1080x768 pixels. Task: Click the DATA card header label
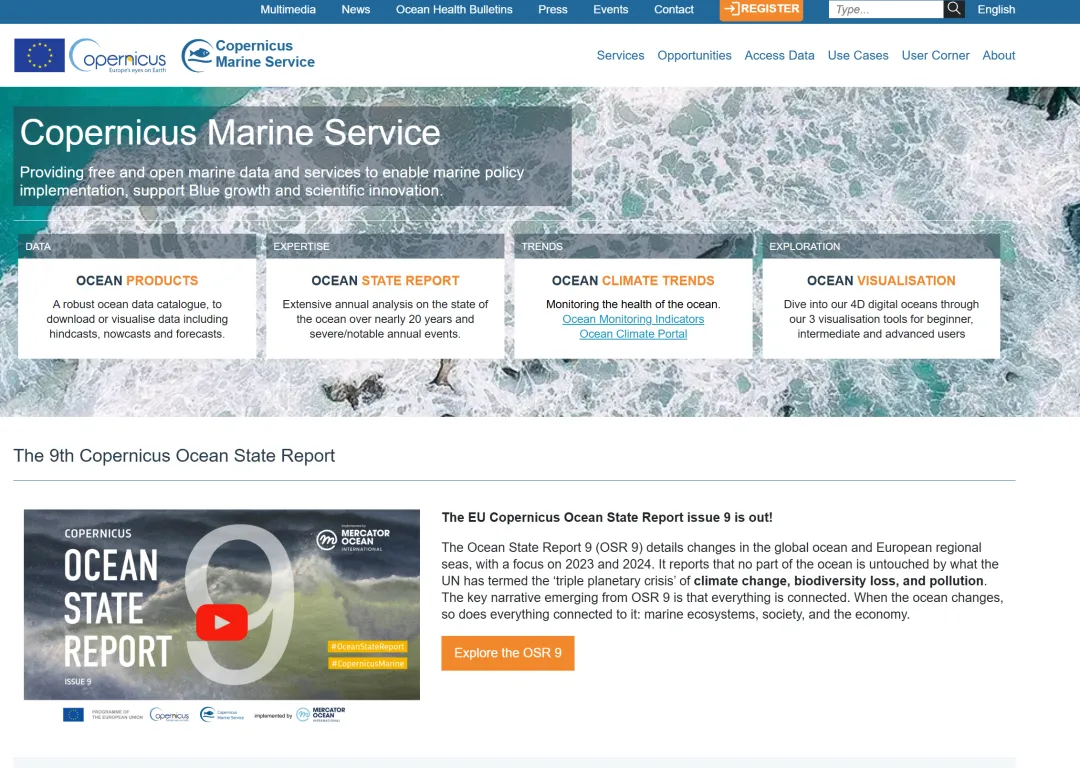click(x=38, y=247)
